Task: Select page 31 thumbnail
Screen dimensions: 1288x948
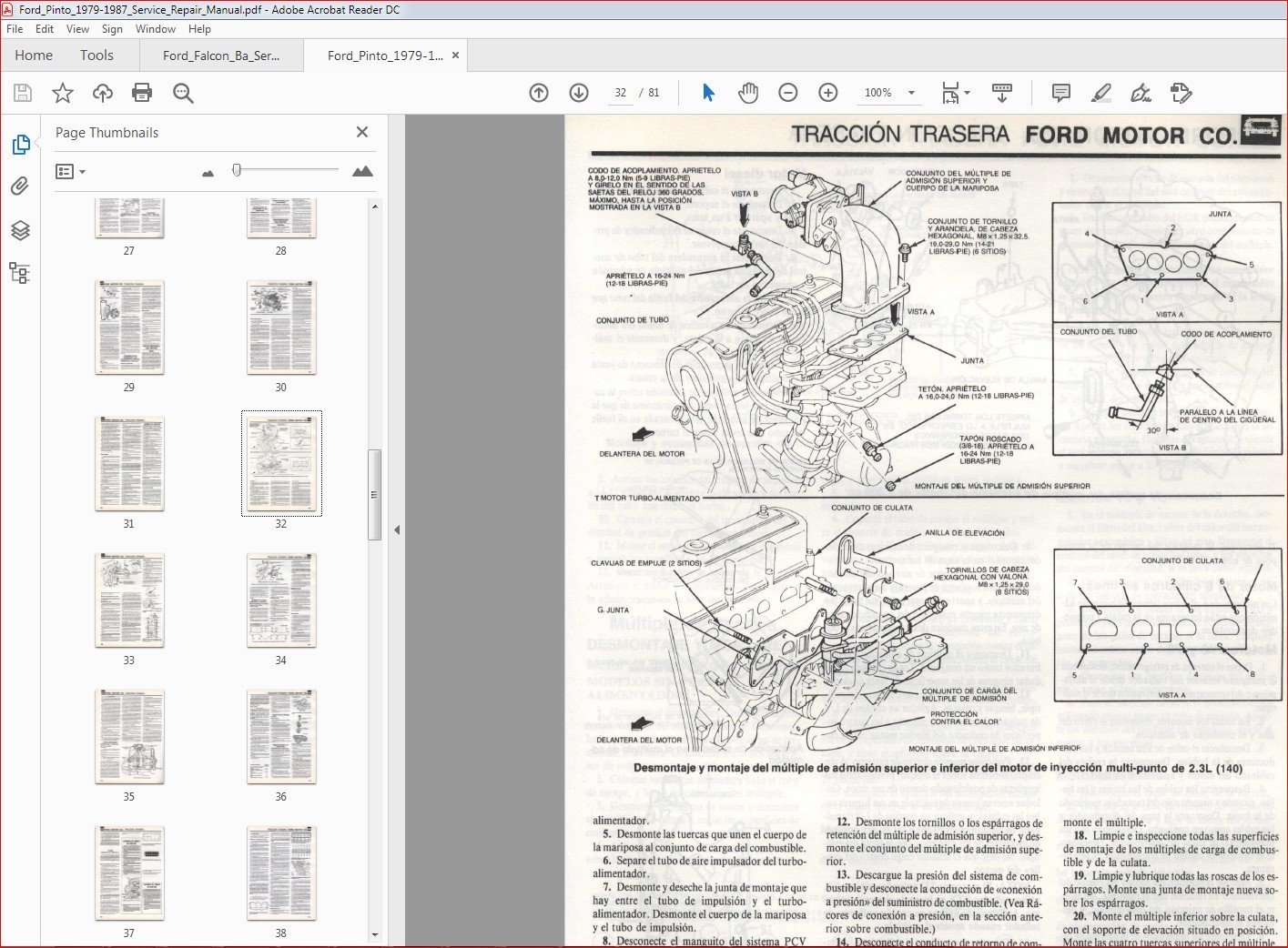Action: [129, 464]
